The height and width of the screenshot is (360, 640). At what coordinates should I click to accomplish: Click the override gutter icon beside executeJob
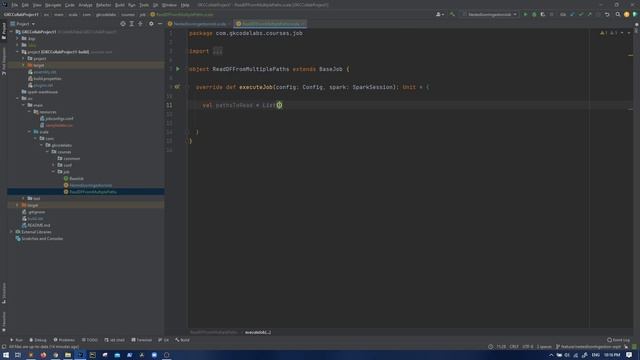tap(177, 87)
